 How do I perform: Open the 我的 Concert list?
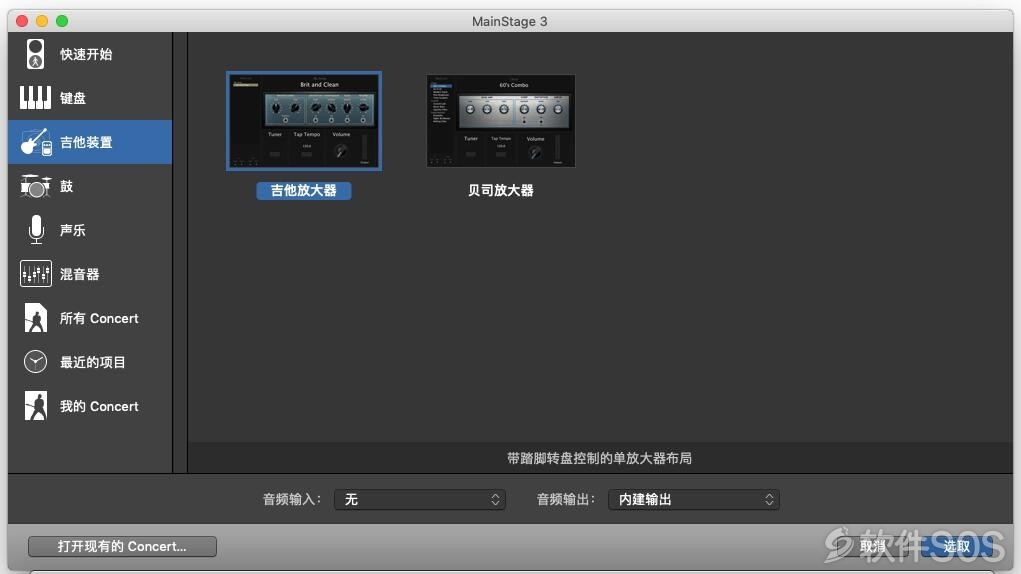tap(90, 406)
